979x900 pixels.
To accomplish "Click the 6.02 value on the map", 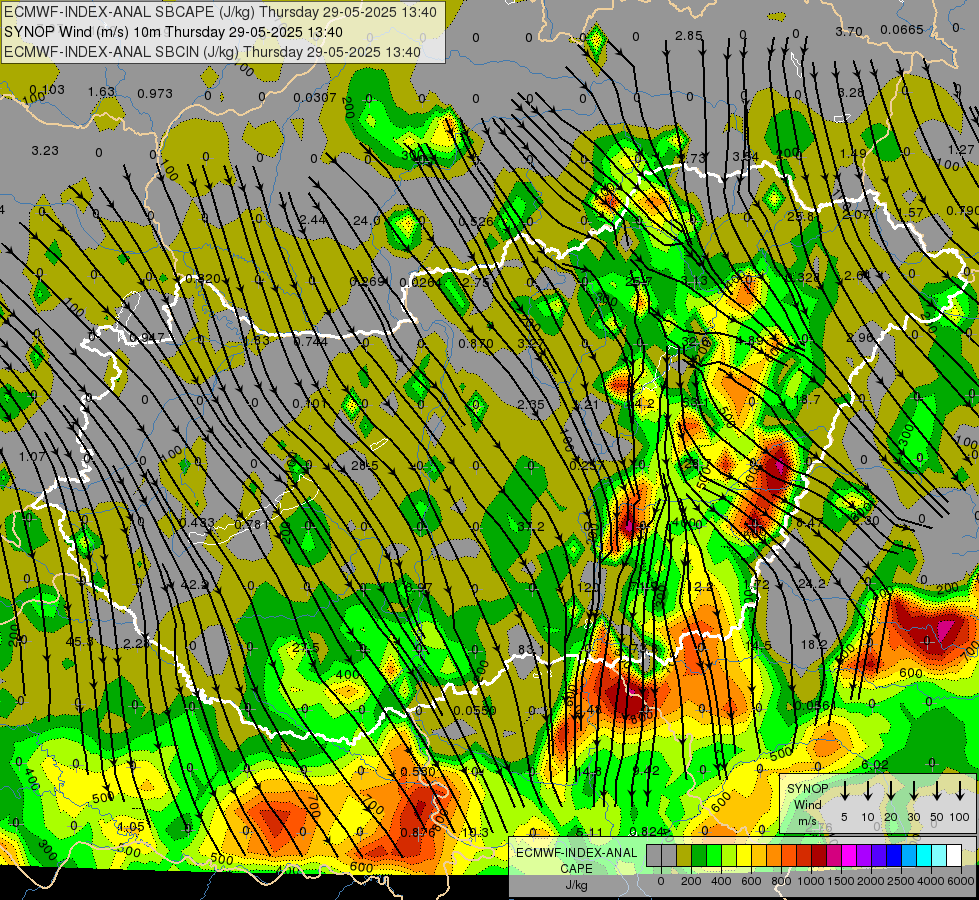I will point(875,764).
